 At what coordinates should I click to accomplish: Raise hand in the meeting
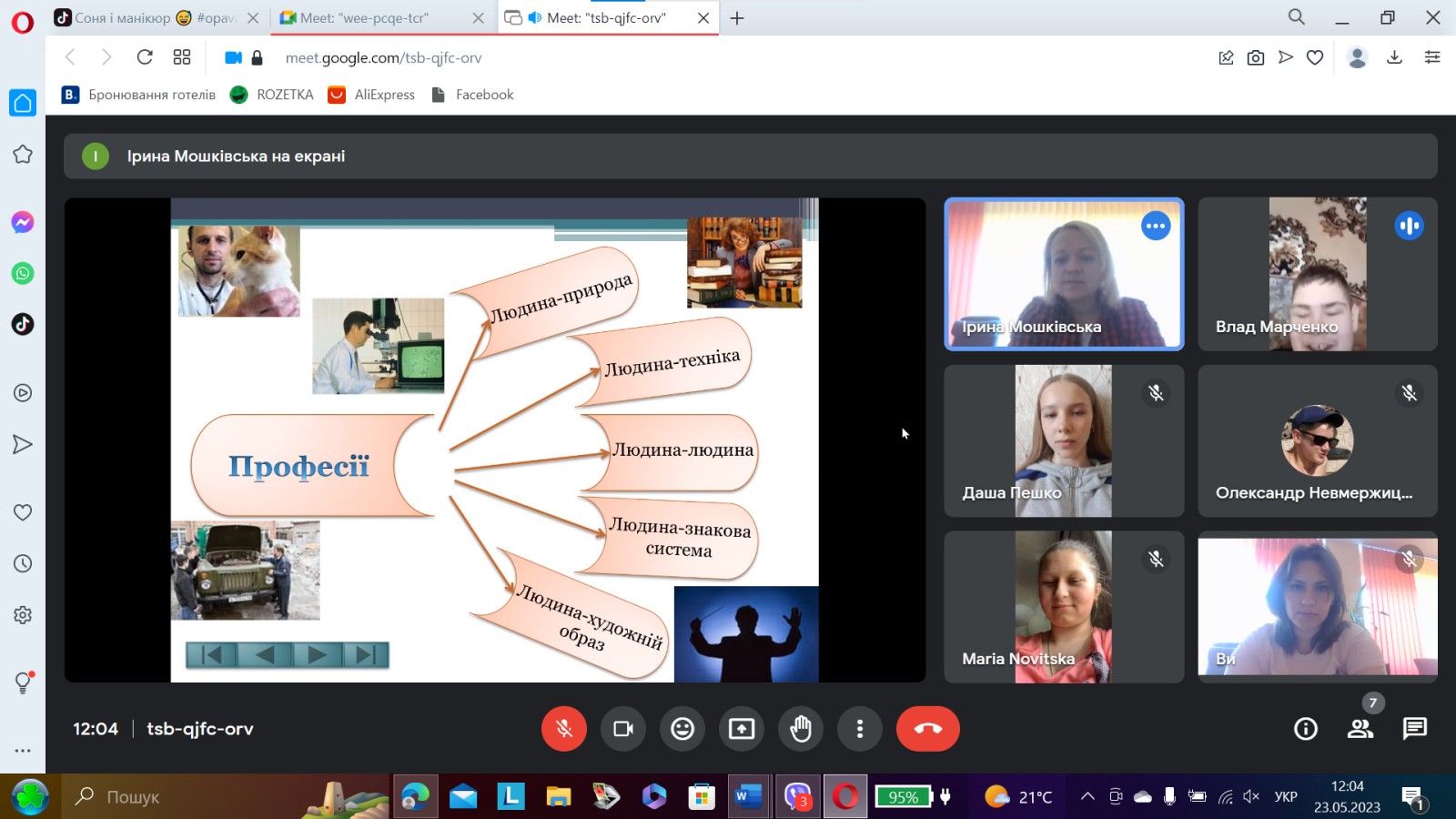click(801, 729)
